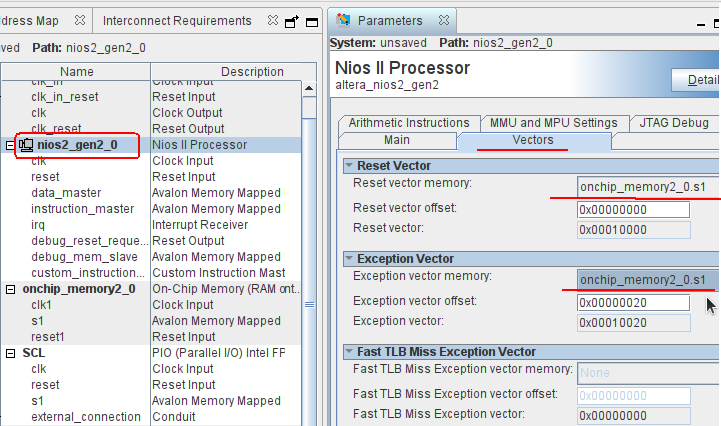The height and width of the screenshot is (426, 721).
Task: Collapse the Reset Vector section
Action: click(x=349, y=165)
